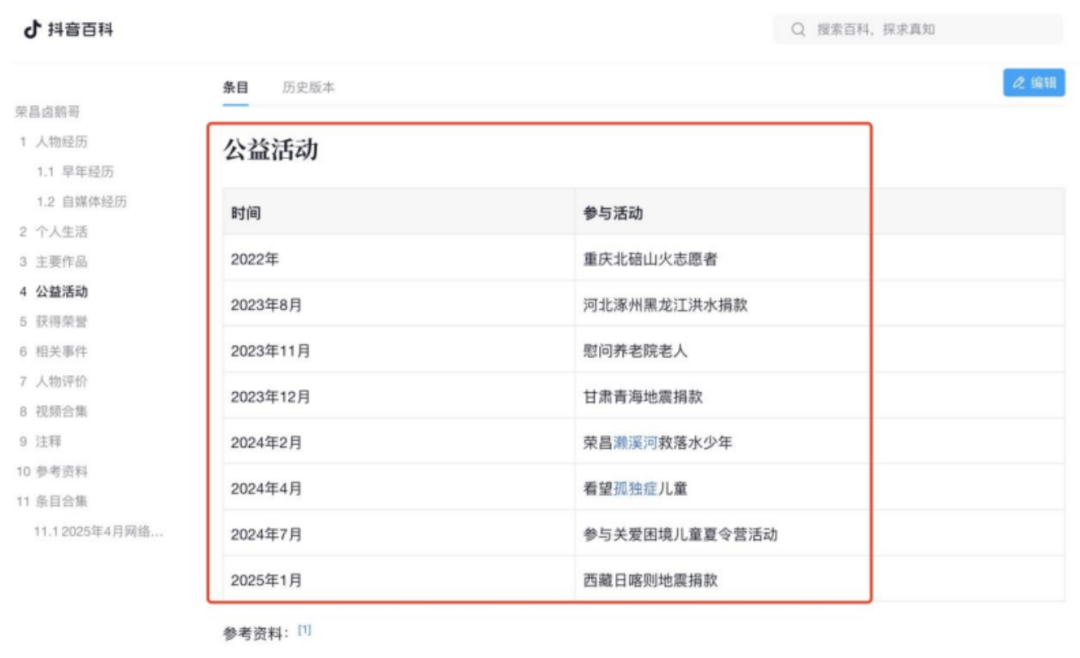Click the search magnifier icon
Screen dimensions: 1080x658
click(x=798, y=29)
